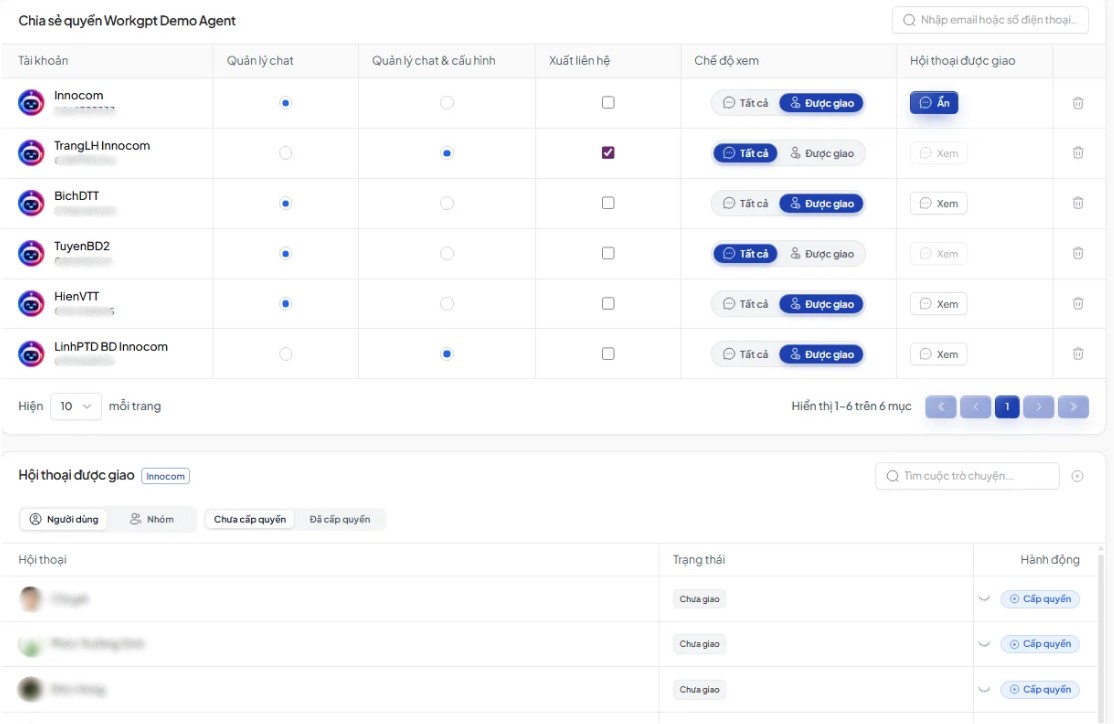This screenshot has height=724, width=1114.
Task: Click the 'Ẩn' button for Innocom
Action: pyautogui.click(x=934, y=103)
